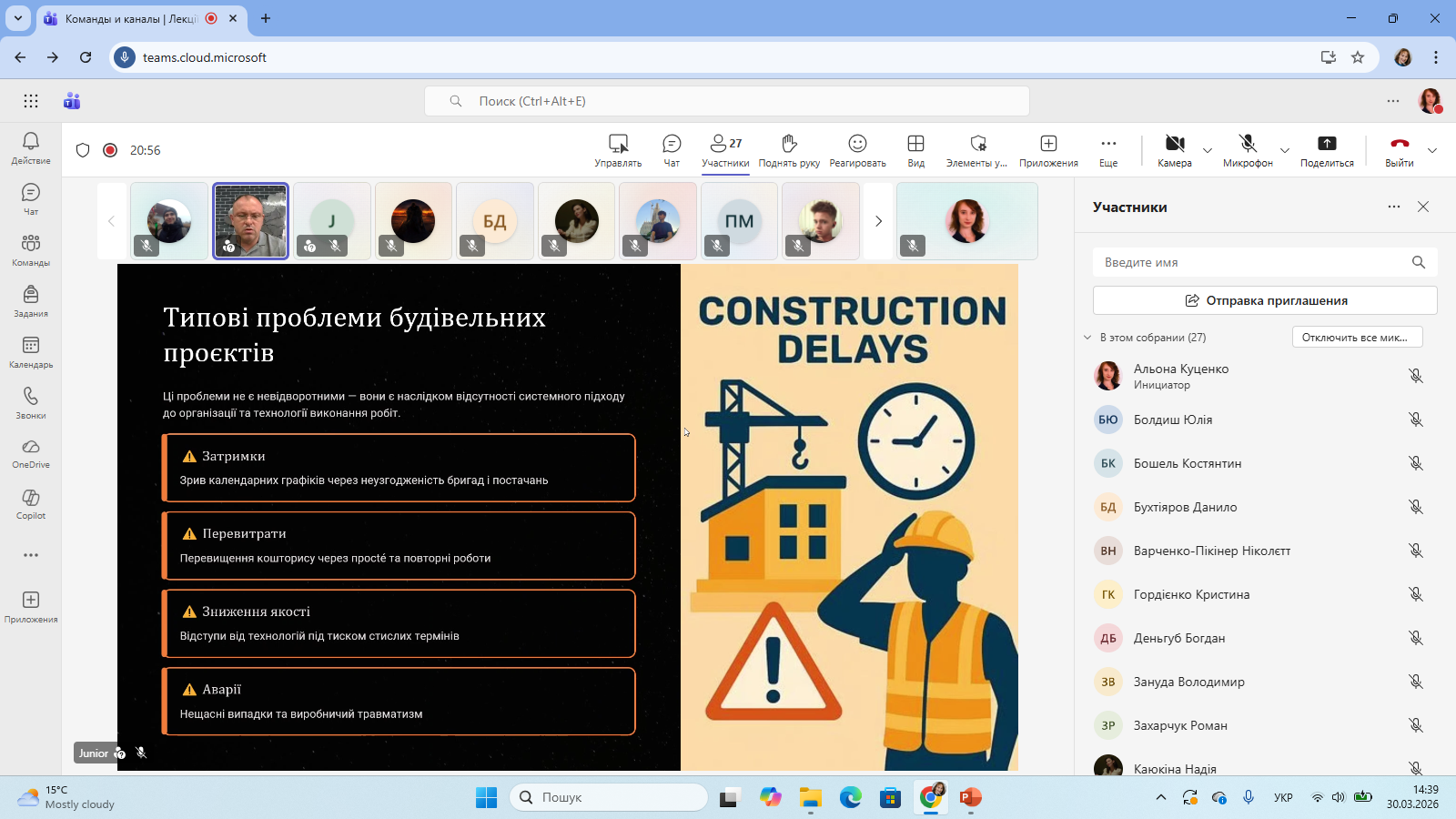The width and height of the screenshot is (1456, 819).
Task: Expand the camera options dropdown arrow
Action: point(1208,150)
